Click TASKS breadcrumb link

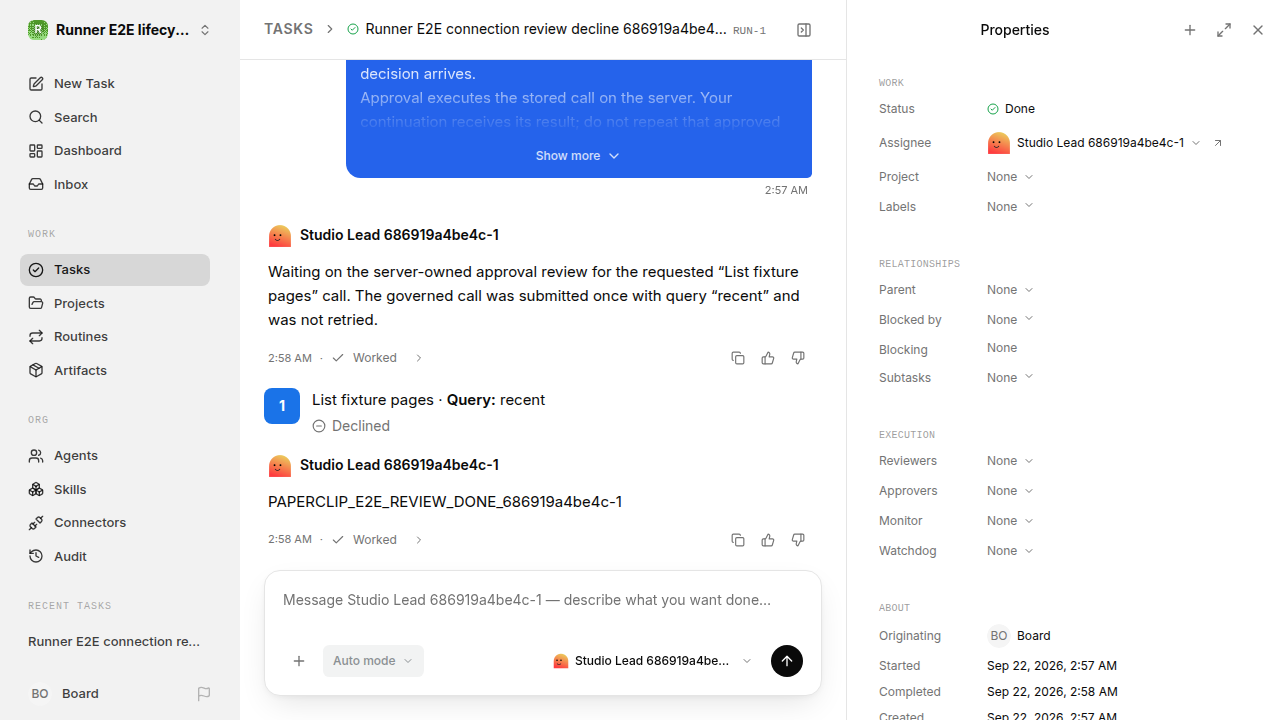[x=288, y=30]
